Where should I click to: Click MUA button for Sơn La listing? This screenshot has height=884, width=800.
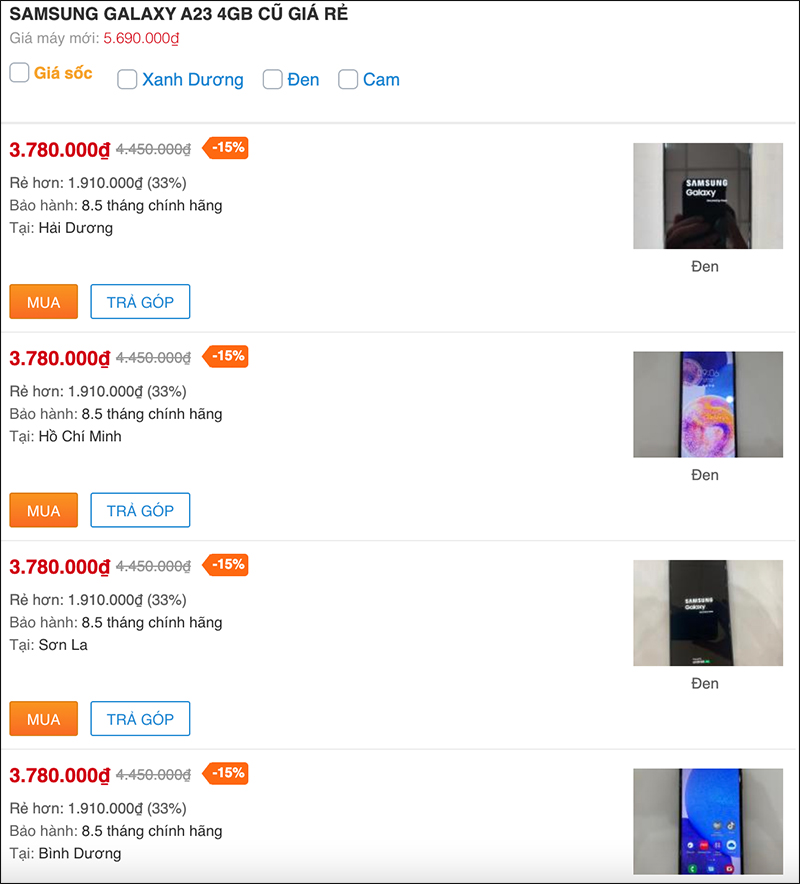(43, 719)
